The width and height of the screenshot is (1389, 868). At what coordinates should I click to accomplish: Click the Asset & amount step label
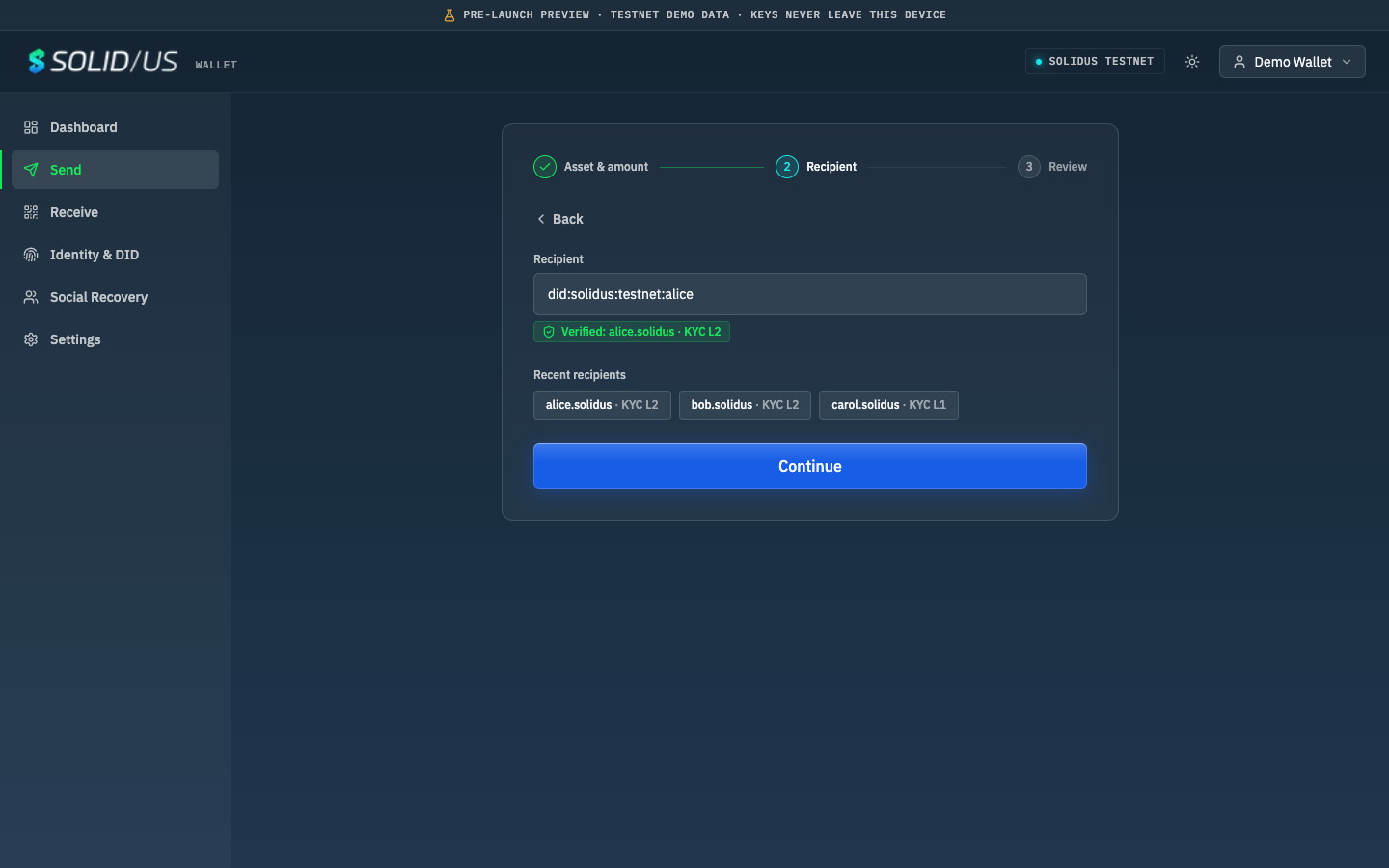coord(606,167)
